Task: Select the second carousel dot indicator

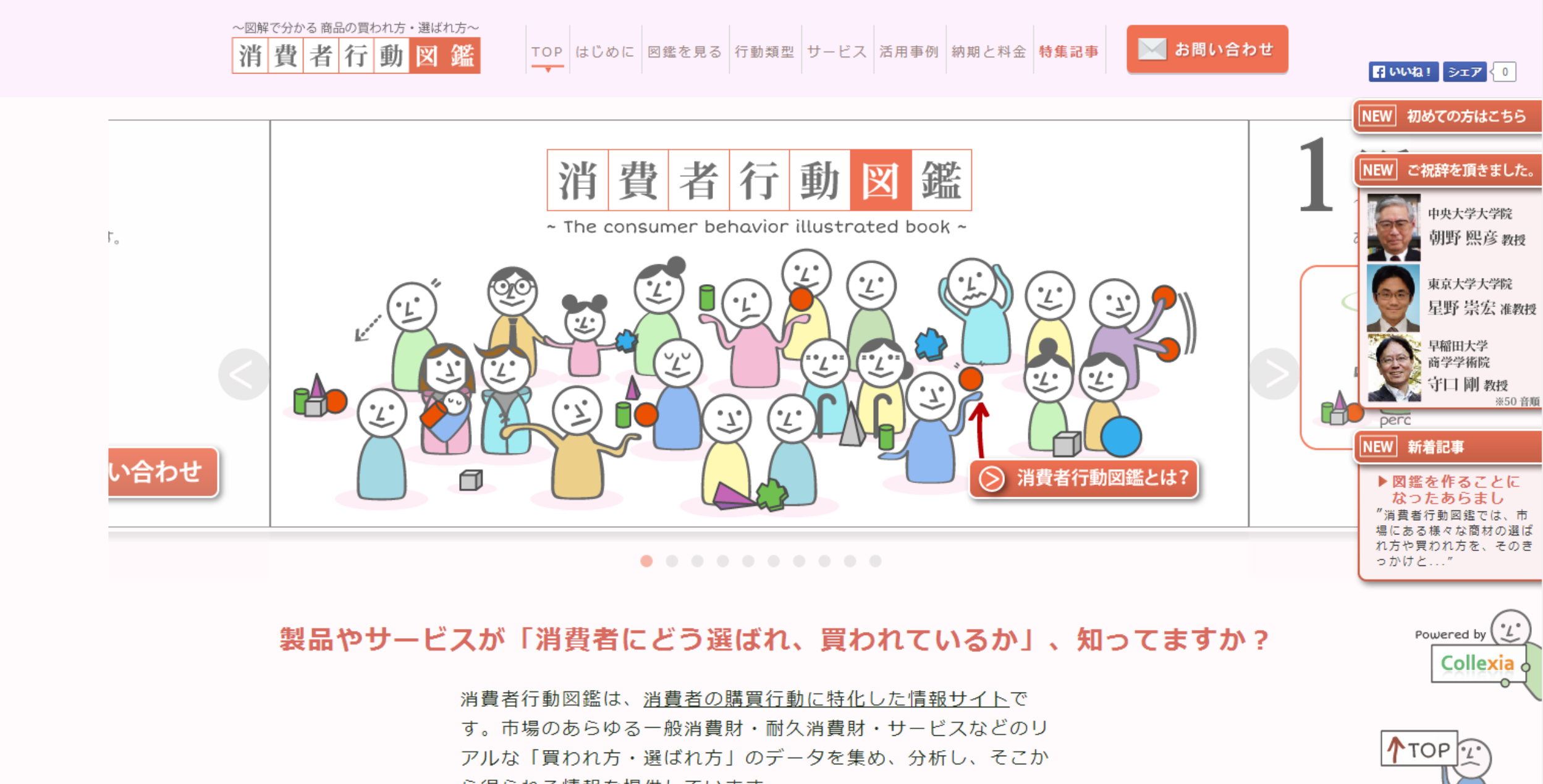Action: pyautogui.click(x=672, y=560)
